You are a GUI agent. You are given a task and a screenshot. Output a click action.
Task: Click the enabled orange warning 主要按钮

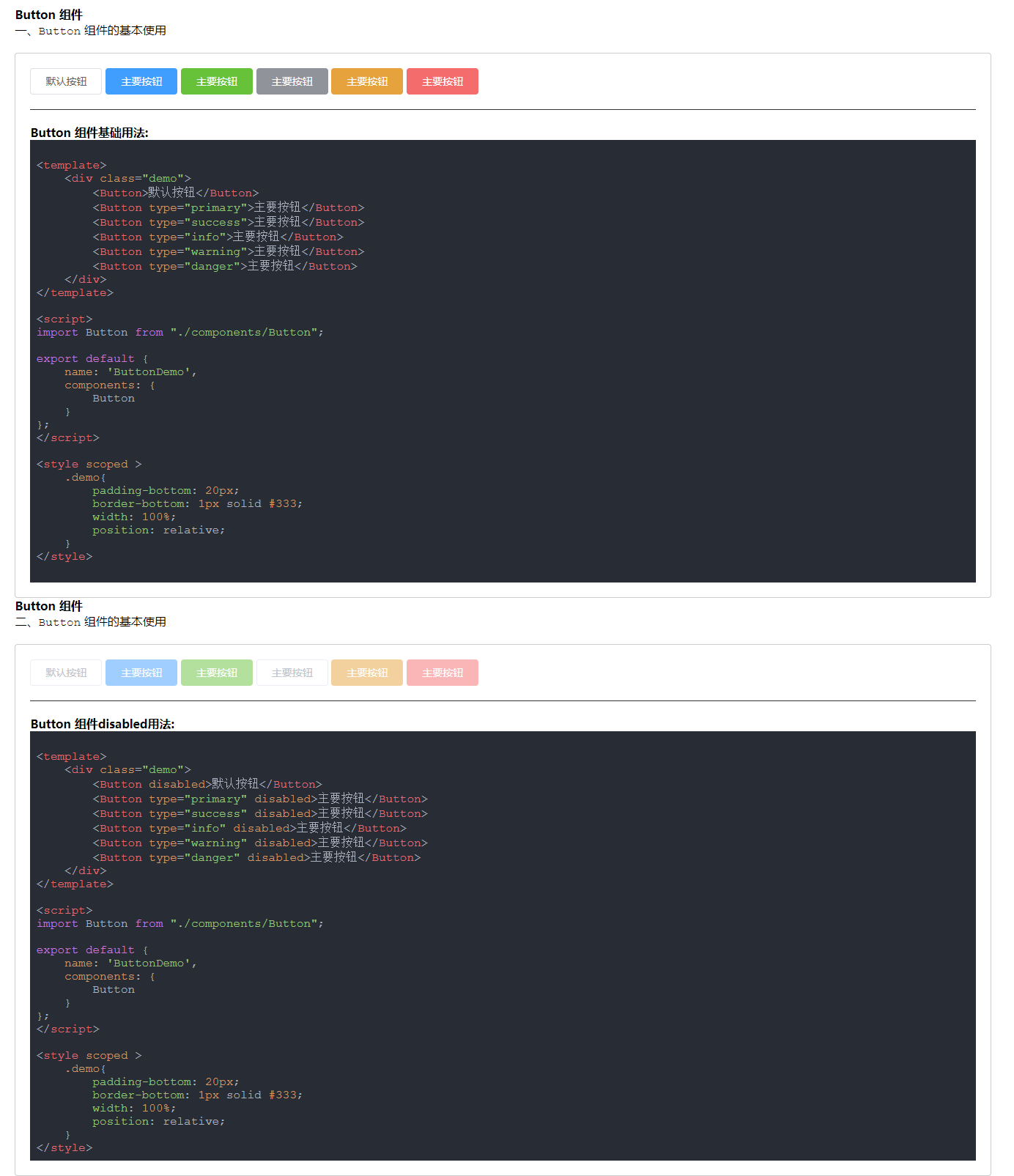pyautogui.click(x=367, y=81)
